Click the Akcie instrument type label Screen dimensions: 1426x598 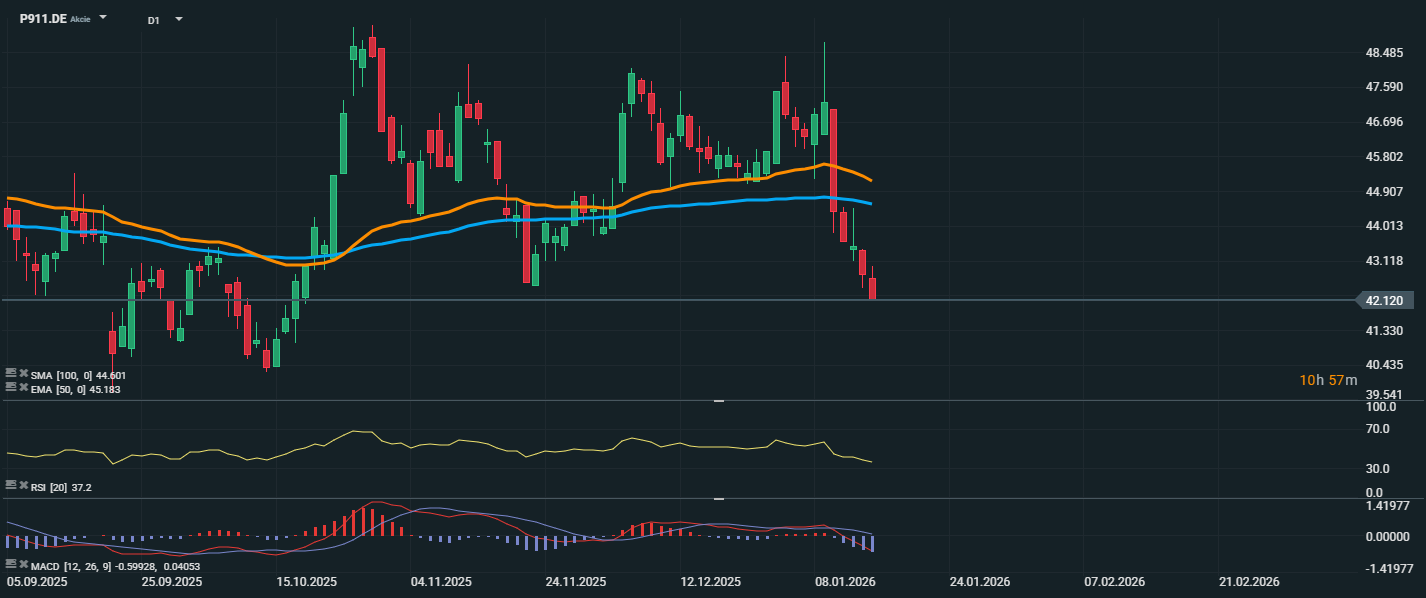(x=80, y=19)
